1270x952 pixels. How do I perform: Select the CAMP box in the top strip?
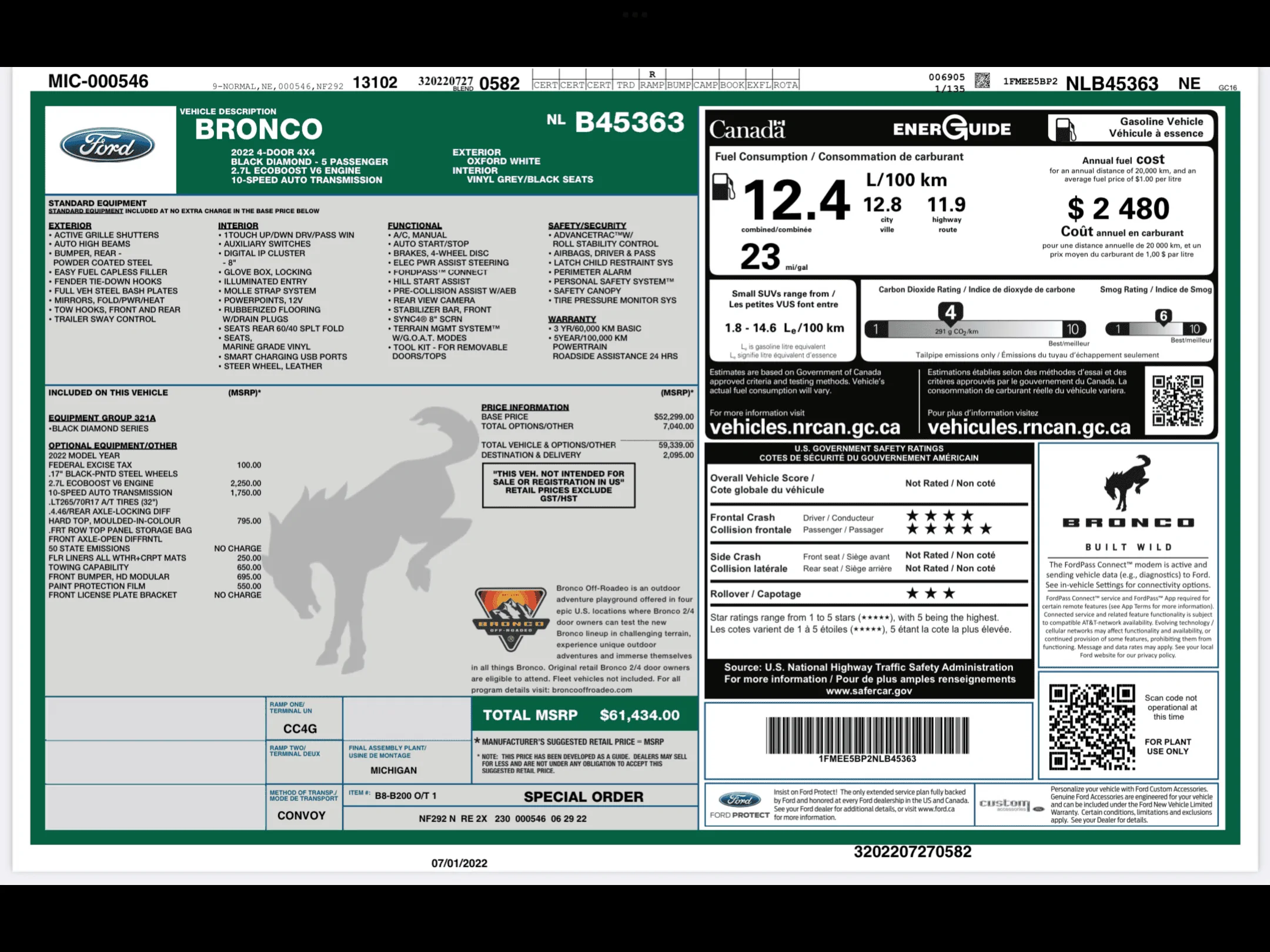[706, 85]
